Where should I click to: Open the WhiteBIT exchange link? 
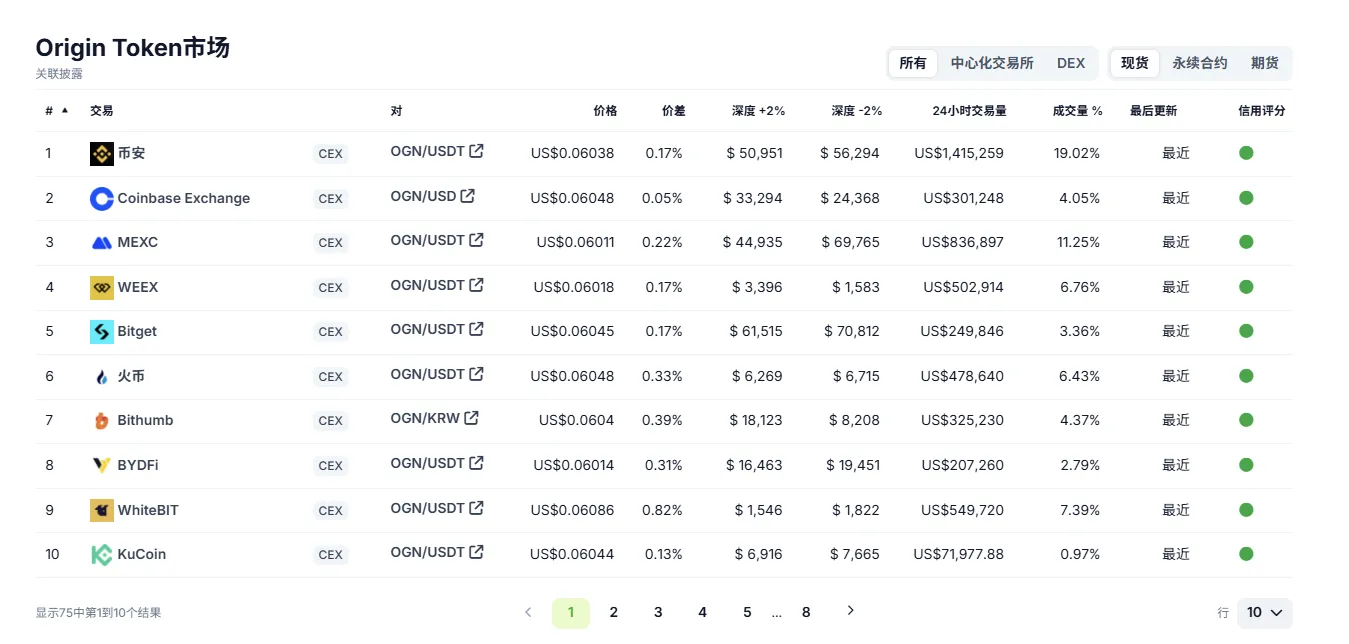pyautogui.click(x=147, y=510)
